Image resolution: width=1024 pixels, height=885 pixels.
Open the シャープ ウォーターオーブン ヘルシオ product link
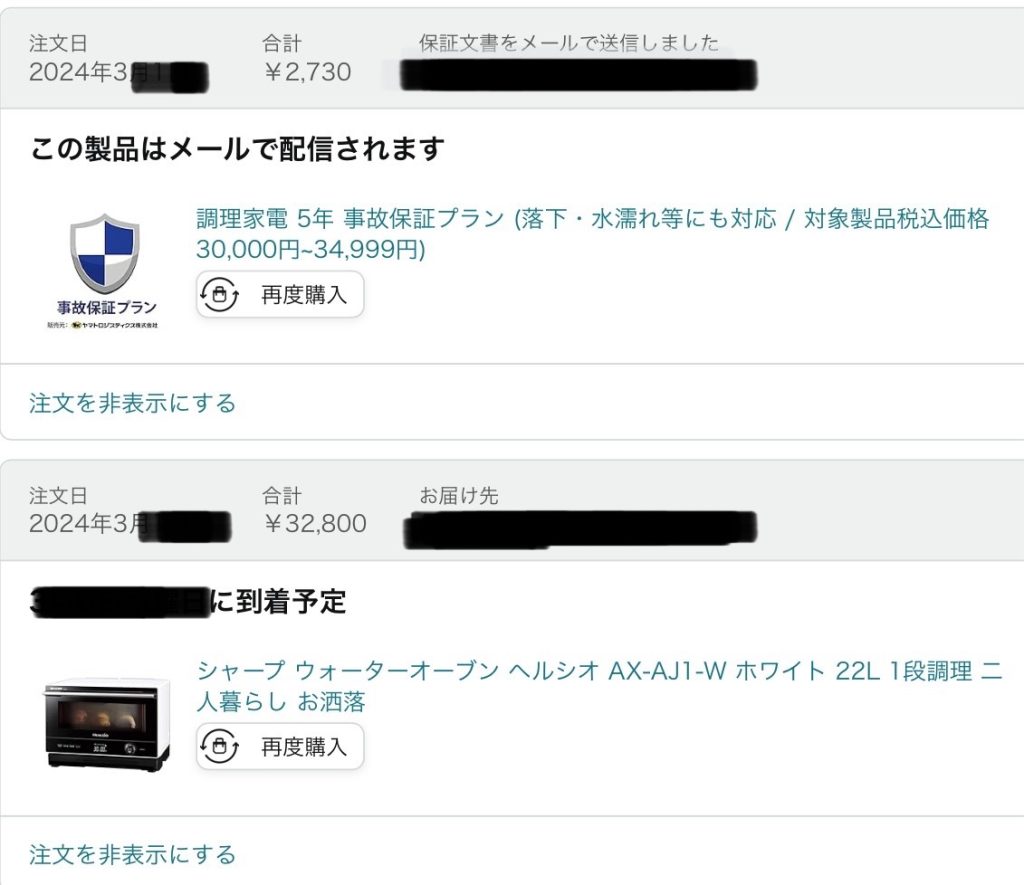coord(599,686)
